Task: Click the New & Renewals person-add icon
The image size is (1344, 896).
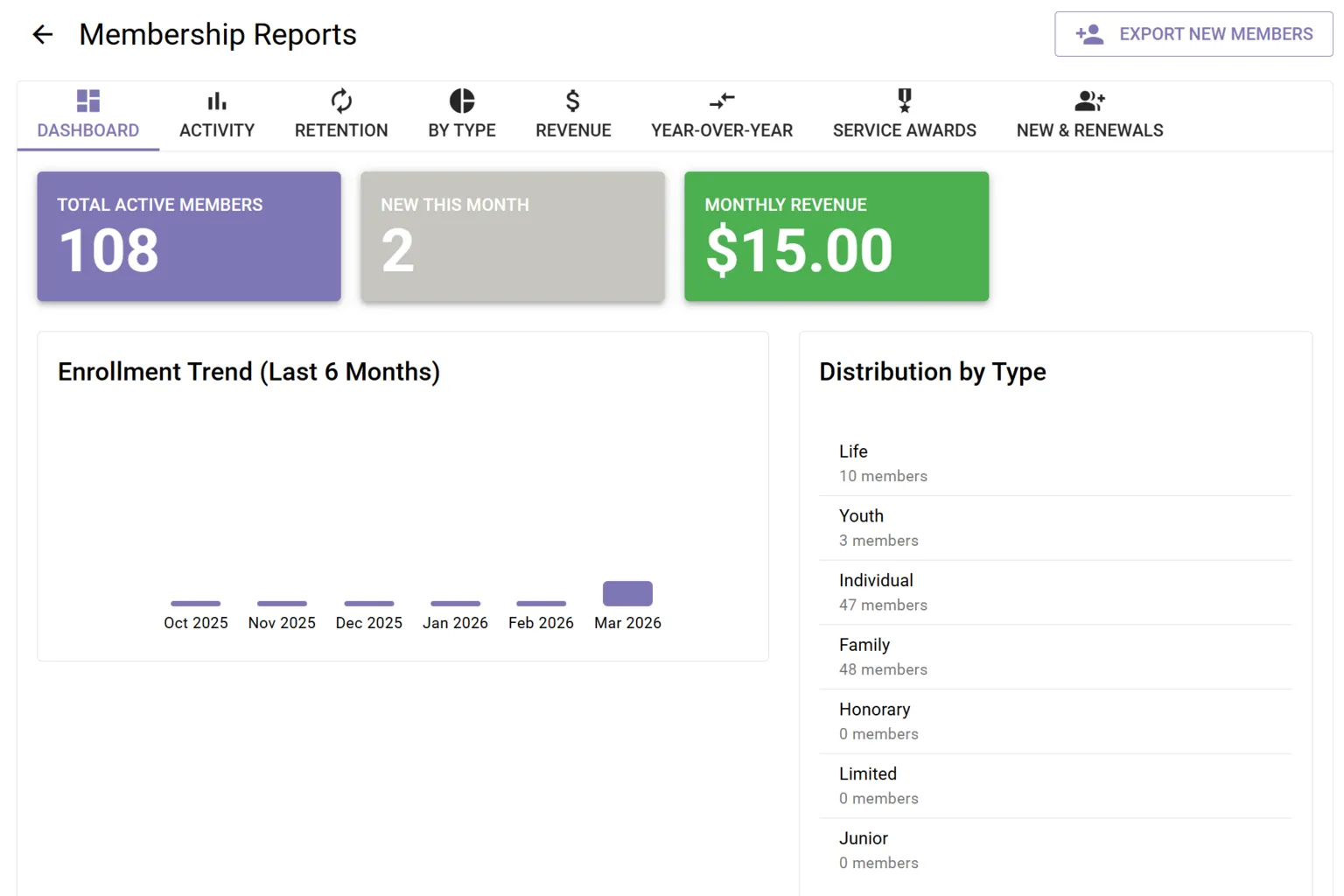Action: 1088,100
